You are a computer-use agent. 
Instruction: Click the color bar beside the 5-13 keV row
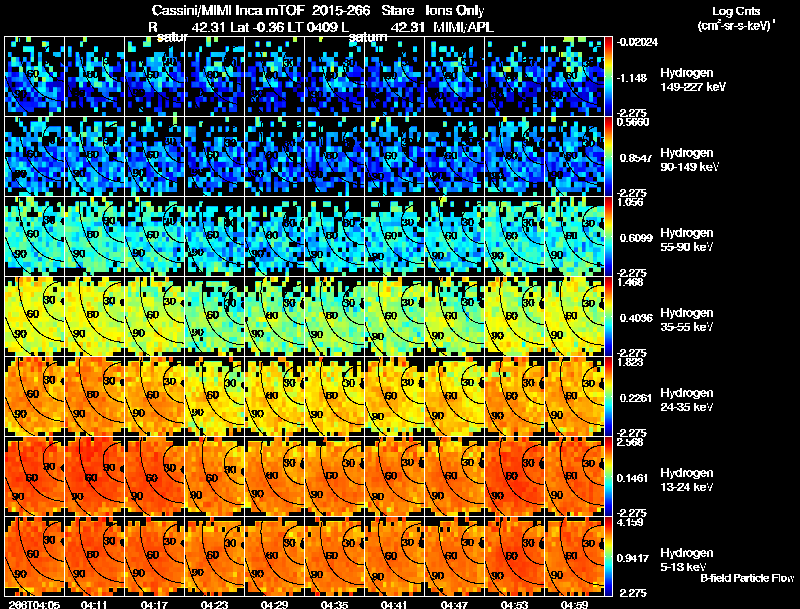point(608,557)
